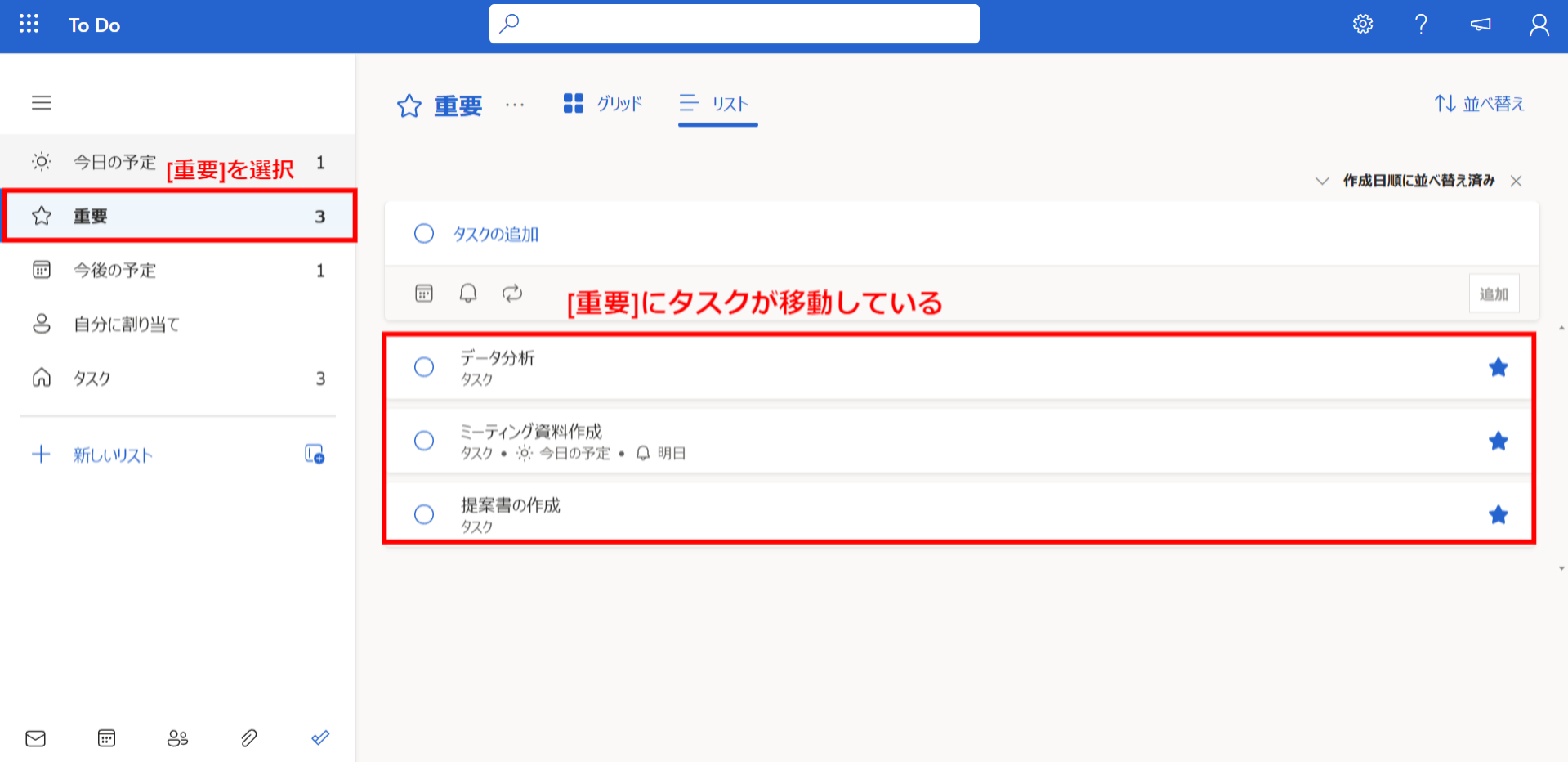
Task: Click the hamburger menu to collapse sidebar
Action: coord(42,103)
